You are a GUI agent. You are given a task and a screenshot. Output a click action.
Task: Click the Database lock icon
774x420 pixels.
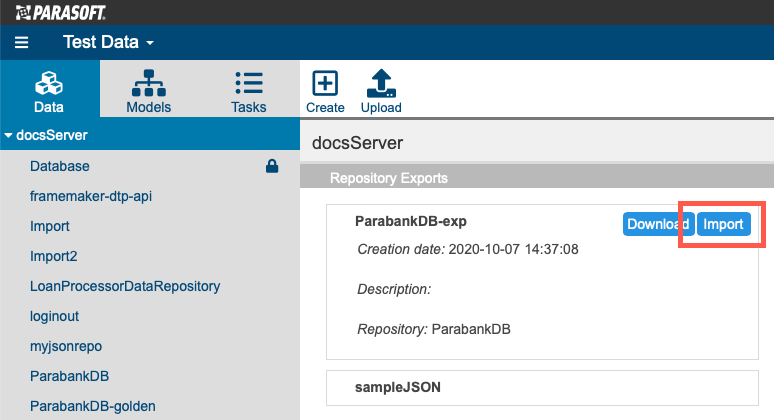click(x=272, y=166)
